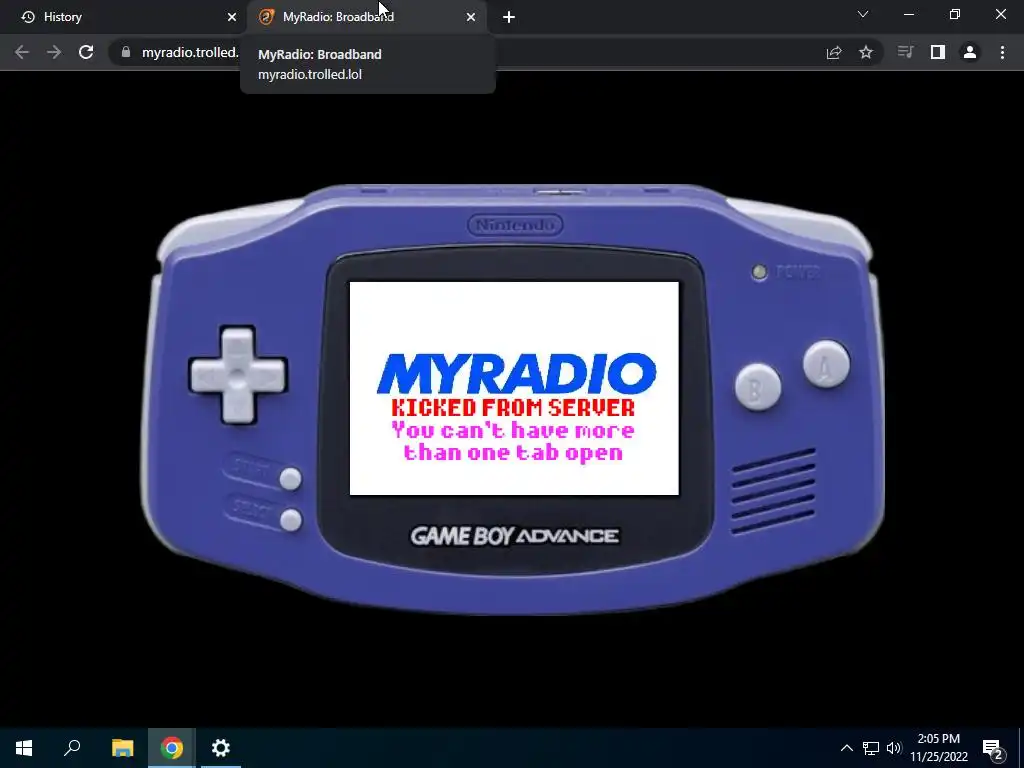1024x768 pixels.
Task: Show hidden system tray icons
Action: pyautogui.click(x=846, y=748)
